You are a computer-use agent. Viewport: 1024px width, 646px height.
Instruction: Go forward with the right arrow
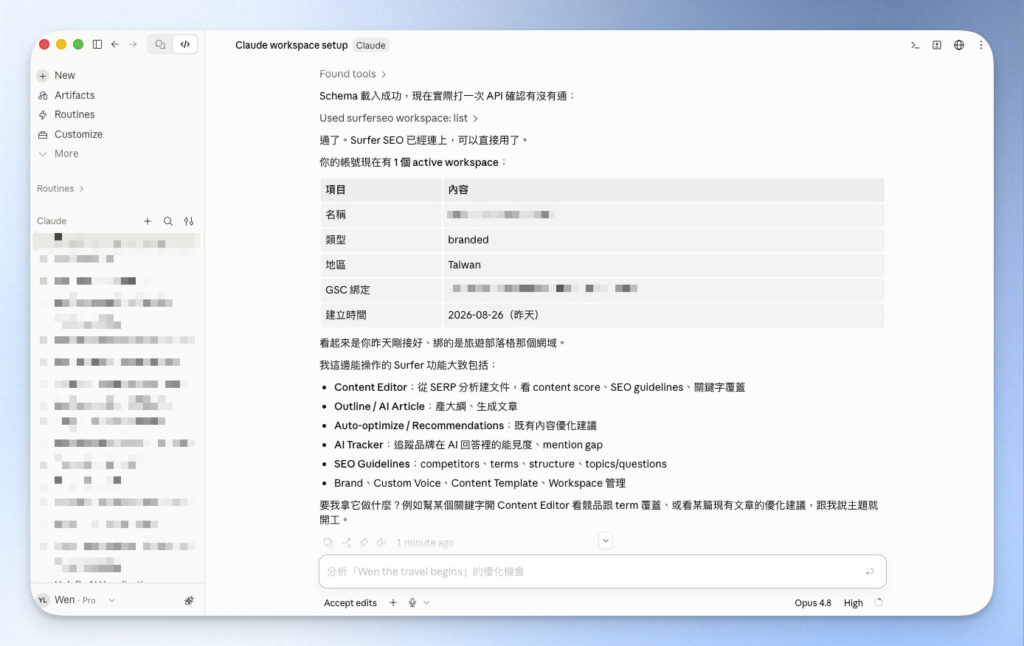click(133, 44)
